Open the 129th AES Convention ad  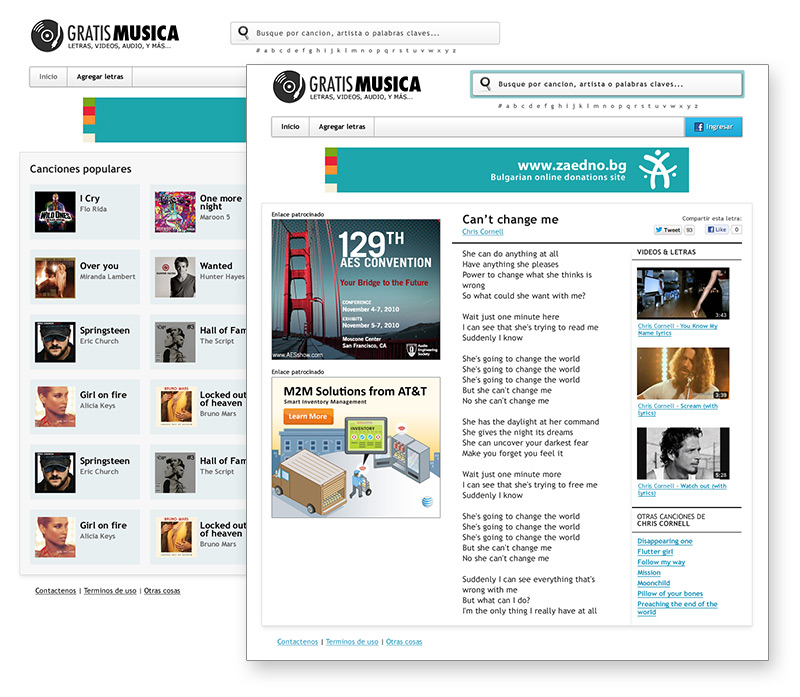click(x=356, y=289)
